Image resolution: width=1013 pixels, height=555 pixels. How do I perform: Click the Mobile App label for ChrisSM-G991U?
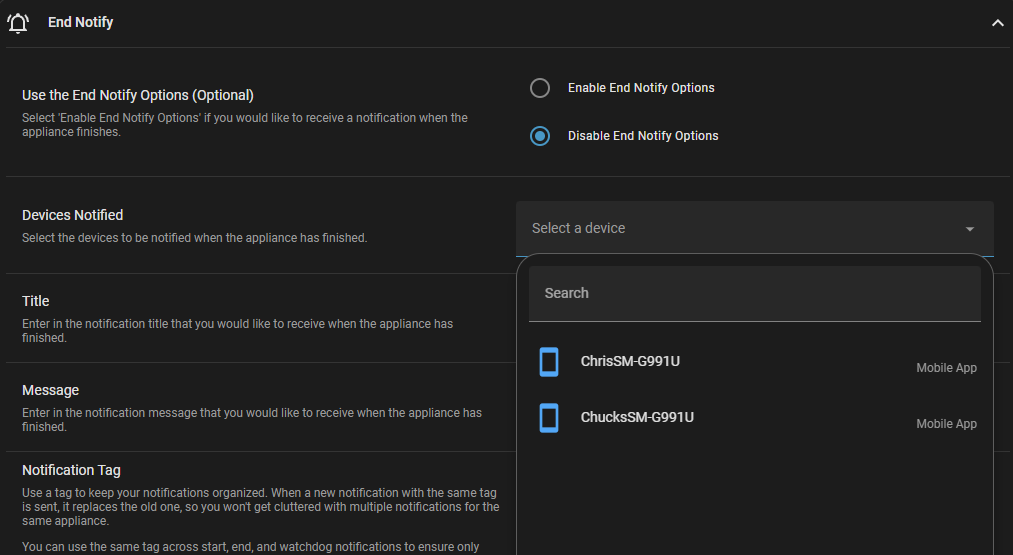pos(946,368)
